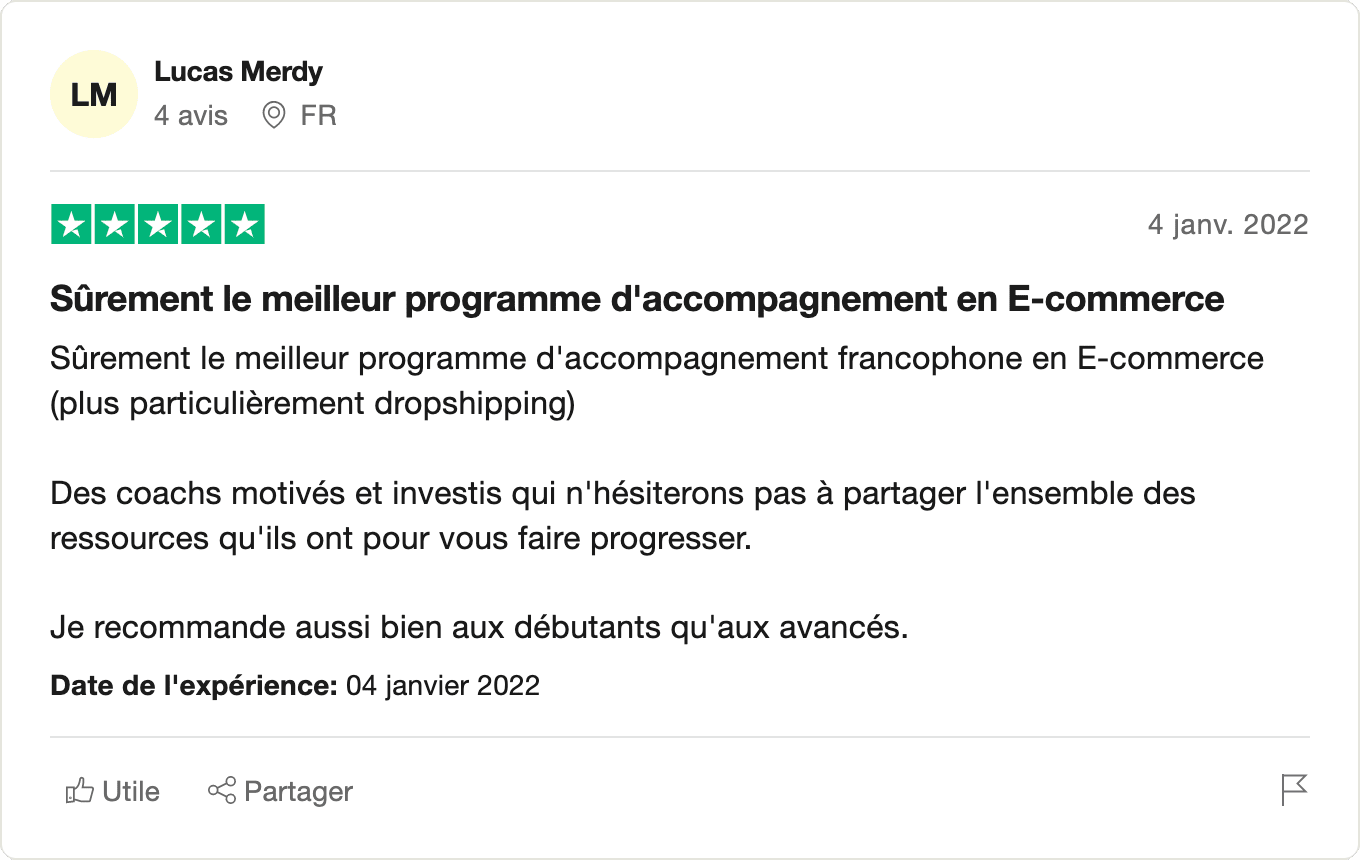Click the "4 avis" review count
Viewport: 1360px width, 860px height.
point(191,116)
